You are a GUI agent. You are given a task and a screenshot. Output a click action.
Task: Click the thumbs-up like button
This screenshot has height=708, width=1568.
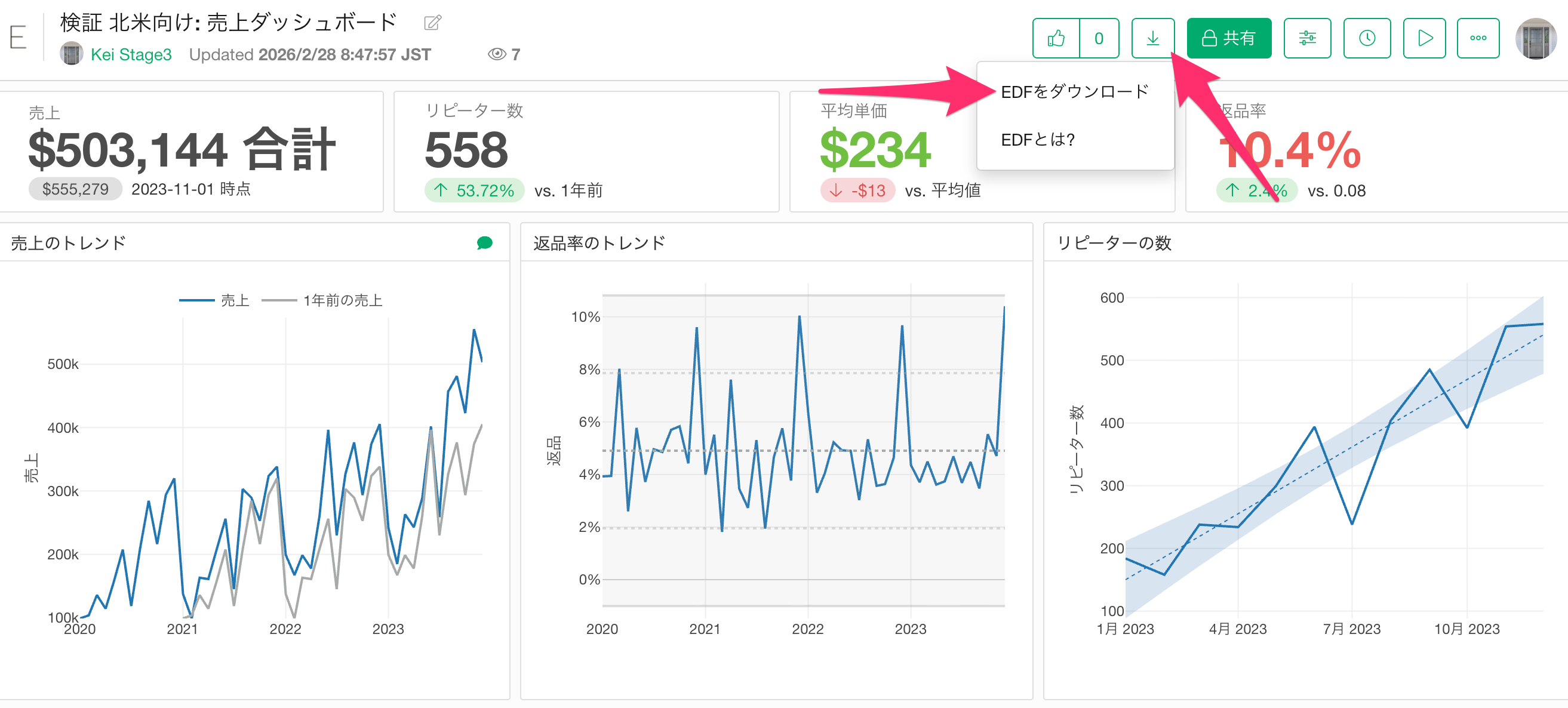1056,38
